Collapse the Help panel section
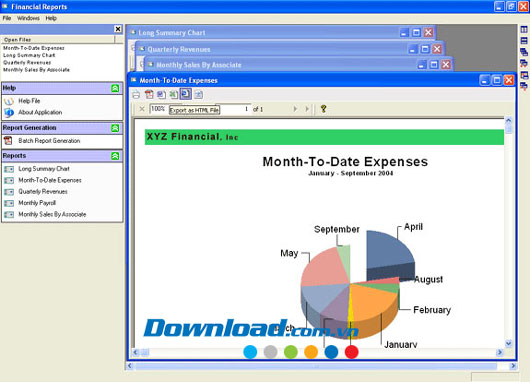Image resolution: width=530 pixels, height=382 pixels. click(115, 88)
